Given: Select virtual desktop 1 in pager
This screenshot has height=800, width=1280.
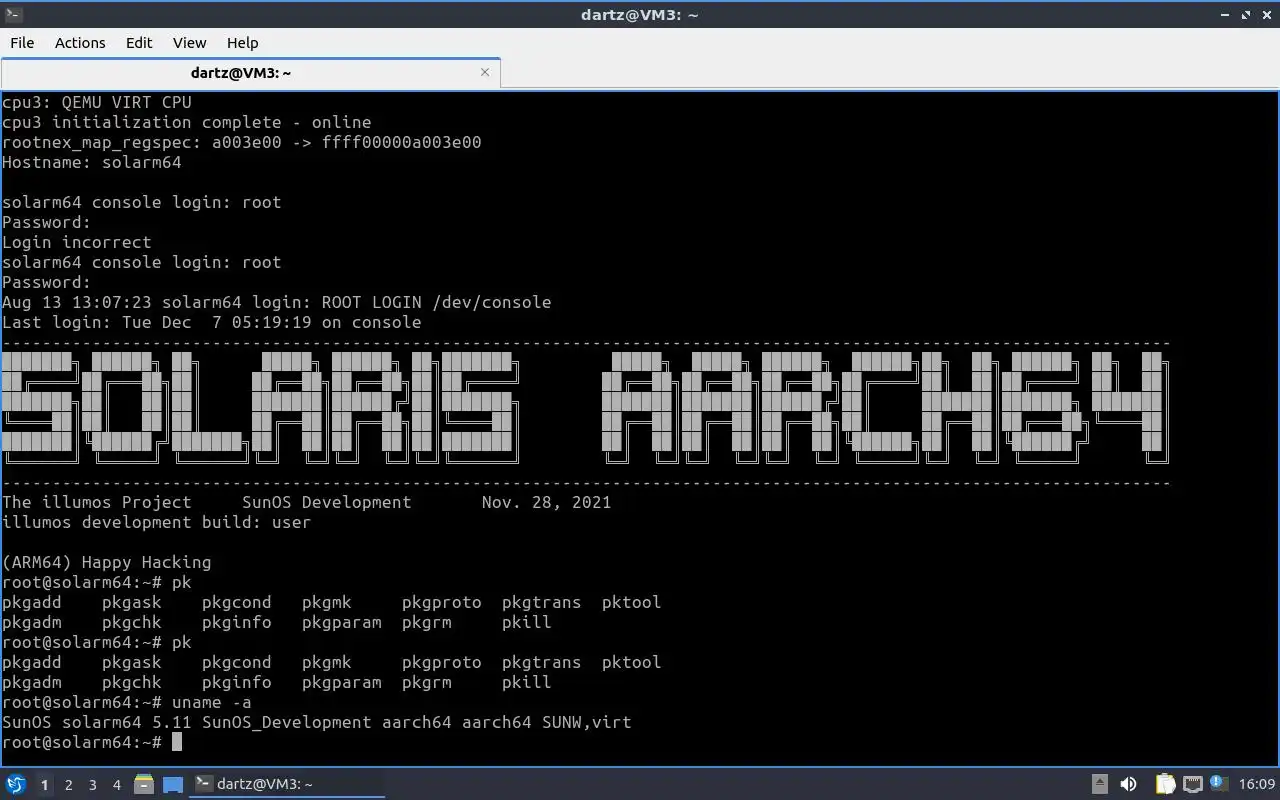Looking at the screenshot, I should (x=44, y=785).
